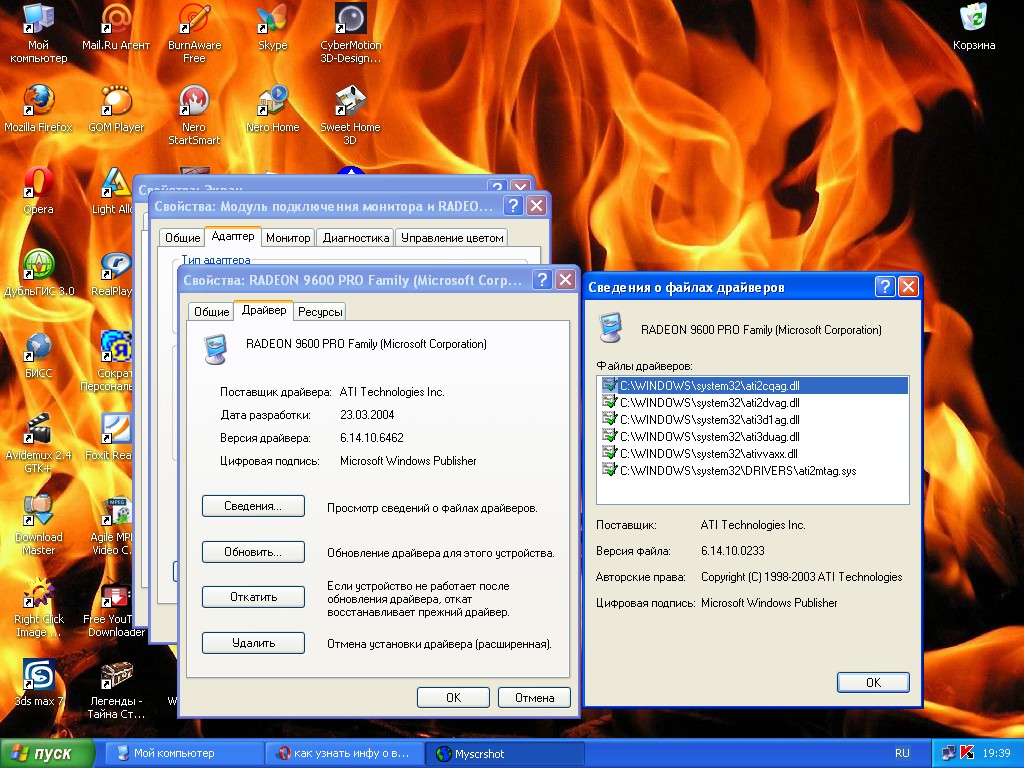Launch the Mozilla Firefox desktop shortcut
1024x768 pixels.
(x=38, y=109)
